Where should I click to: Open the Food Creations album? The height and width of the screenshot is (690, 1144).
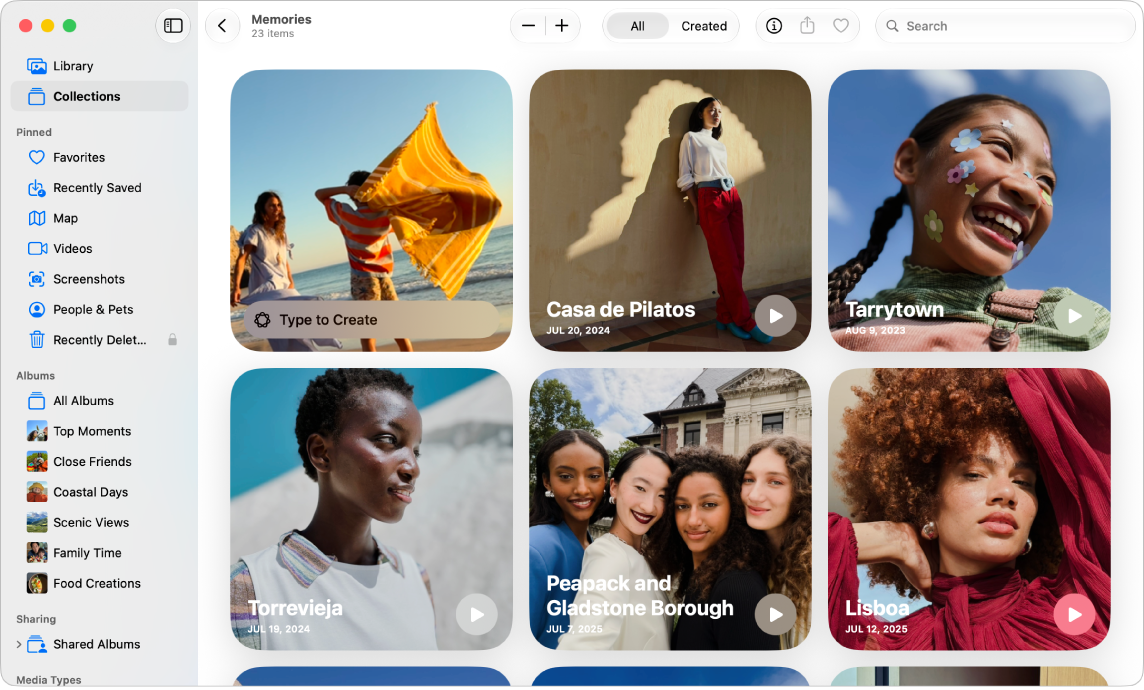(99, 584)
